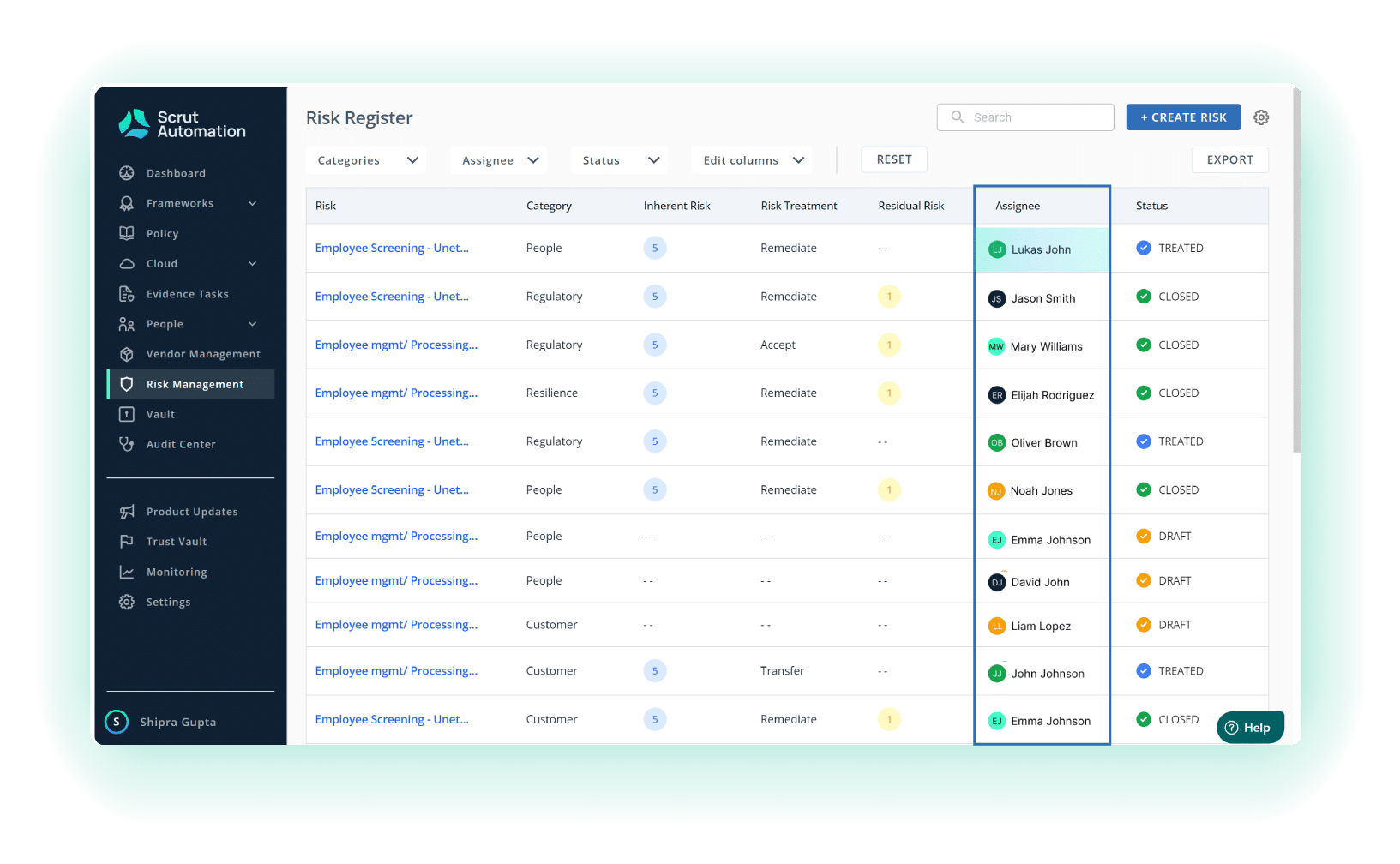
Task: Click the gear icon beside CREATE RISK
Action: [1261, 117]
